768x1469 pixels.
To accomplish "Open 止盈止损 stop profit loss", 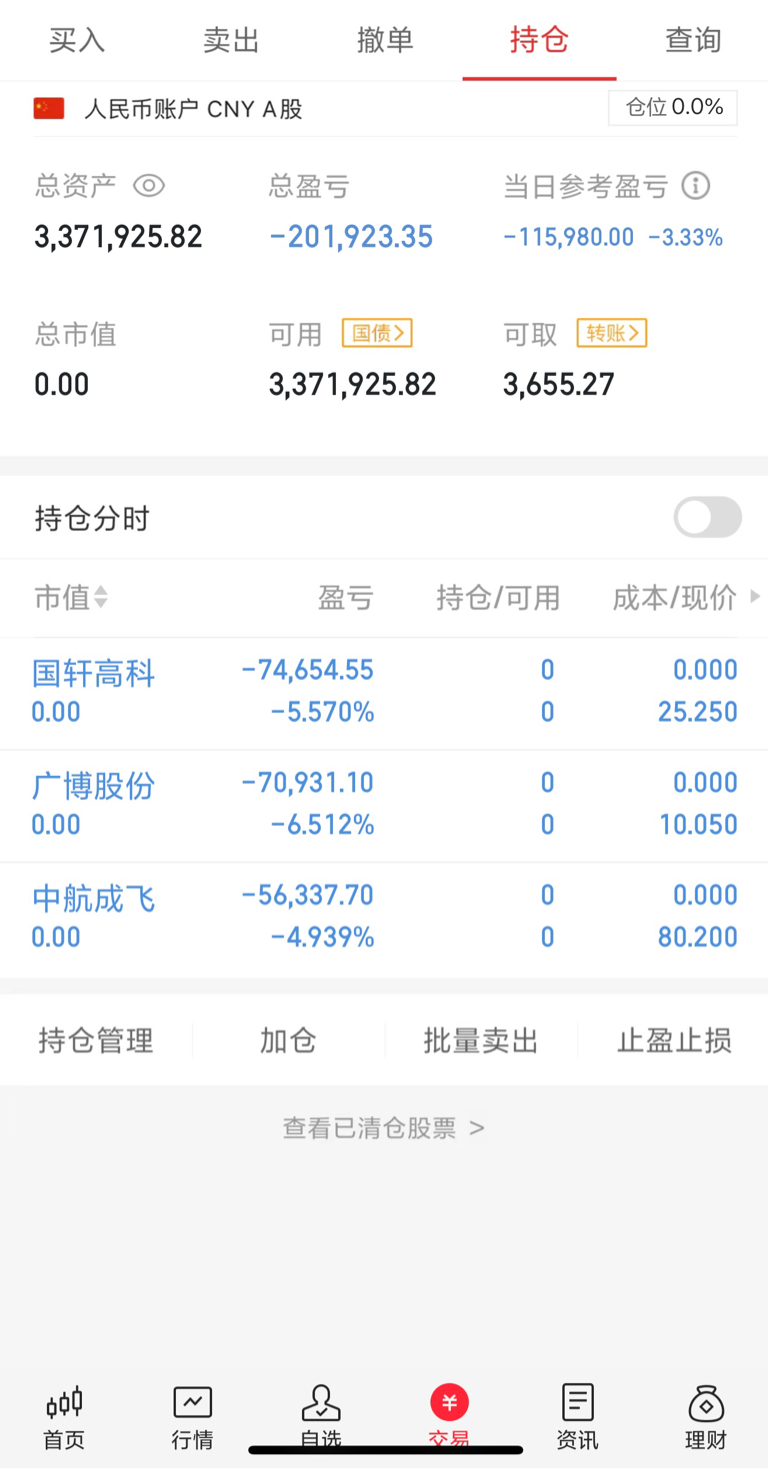I will pos(674,1041).
